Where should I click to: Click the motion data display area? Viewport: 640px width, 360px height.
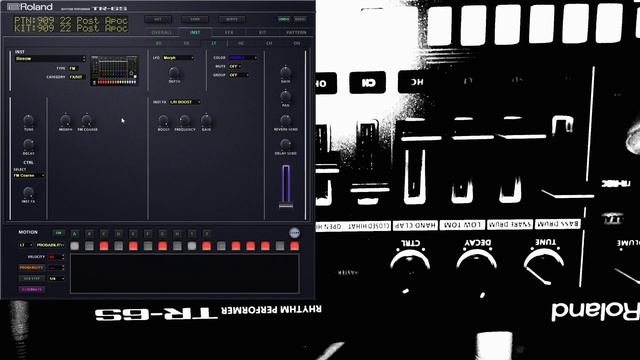[184, 273]
